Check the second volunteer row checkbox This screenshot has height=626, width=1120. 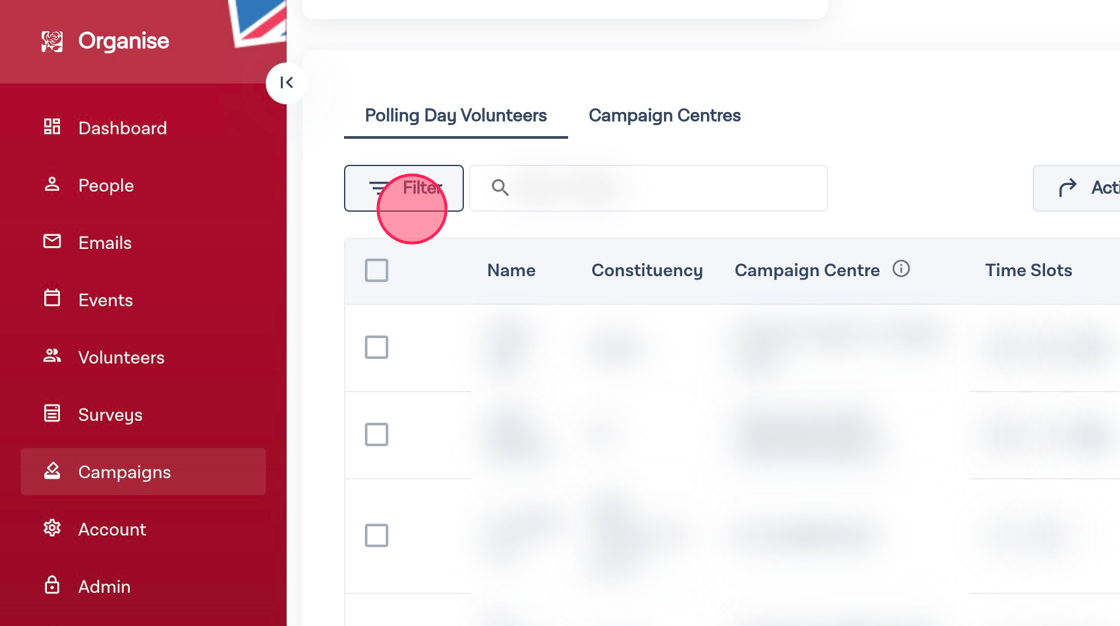coord(376,434)
